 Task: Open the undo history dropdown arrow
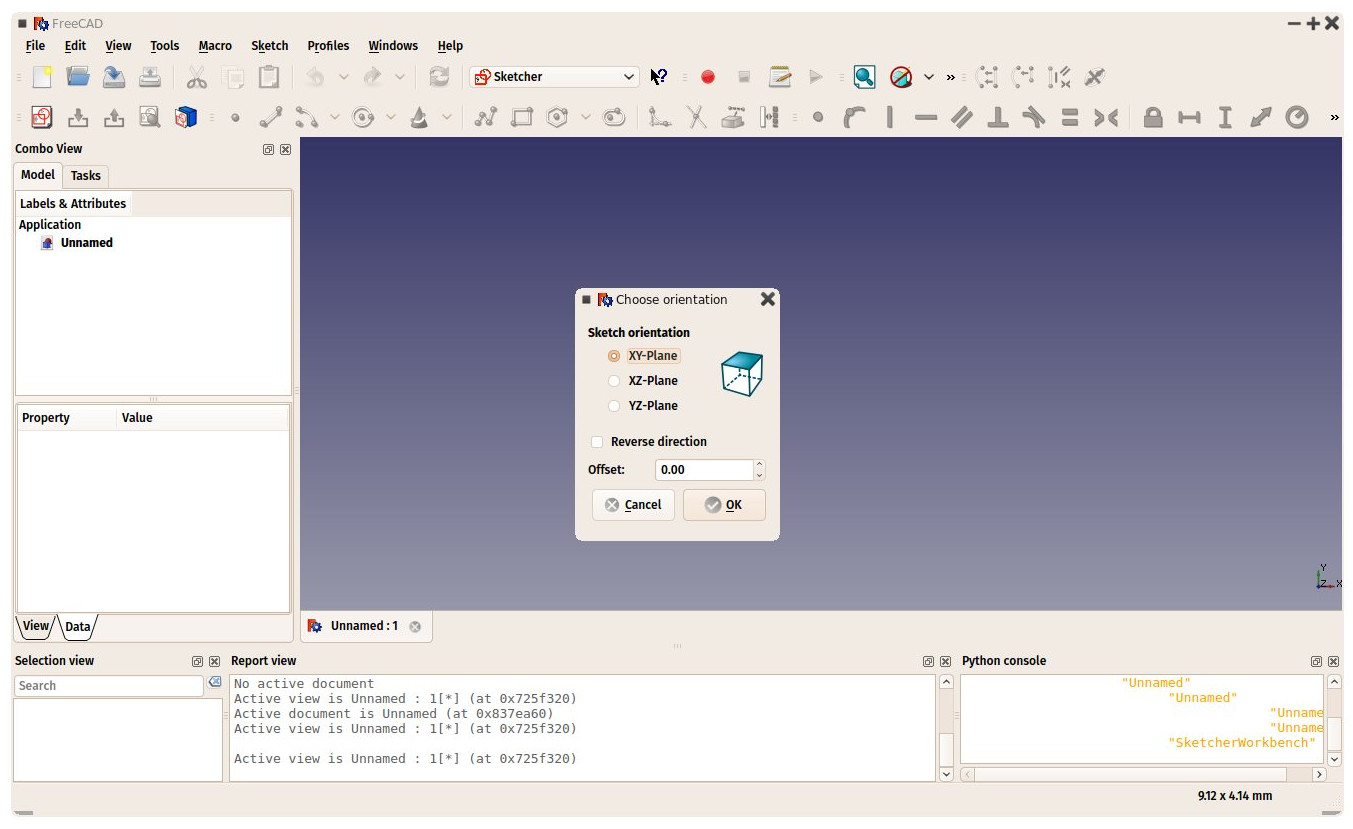(343, 77)
